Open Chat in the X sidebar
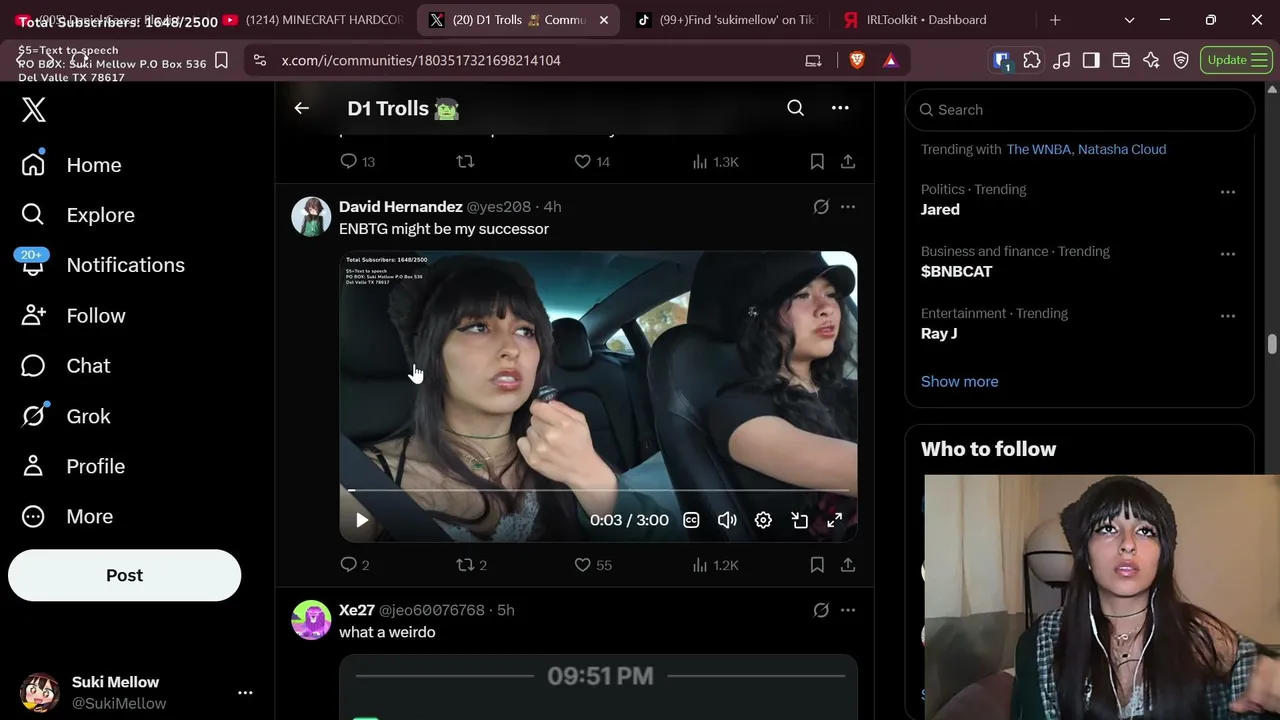The height and width of the screenshot is (720, 1280). tap(66, 366)
